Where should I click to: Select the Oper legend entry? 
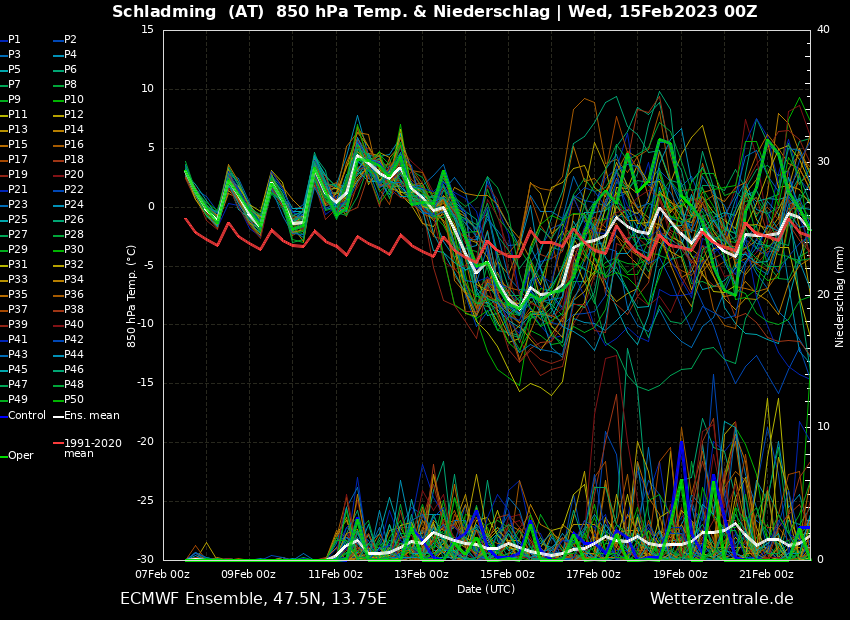coord(21,455)
